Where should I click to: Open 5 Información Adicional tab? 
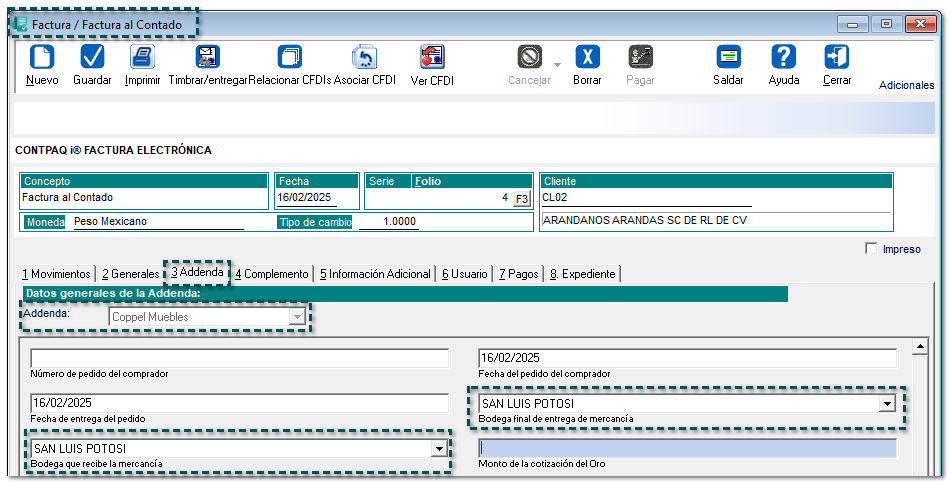click(x=375, y=274)
